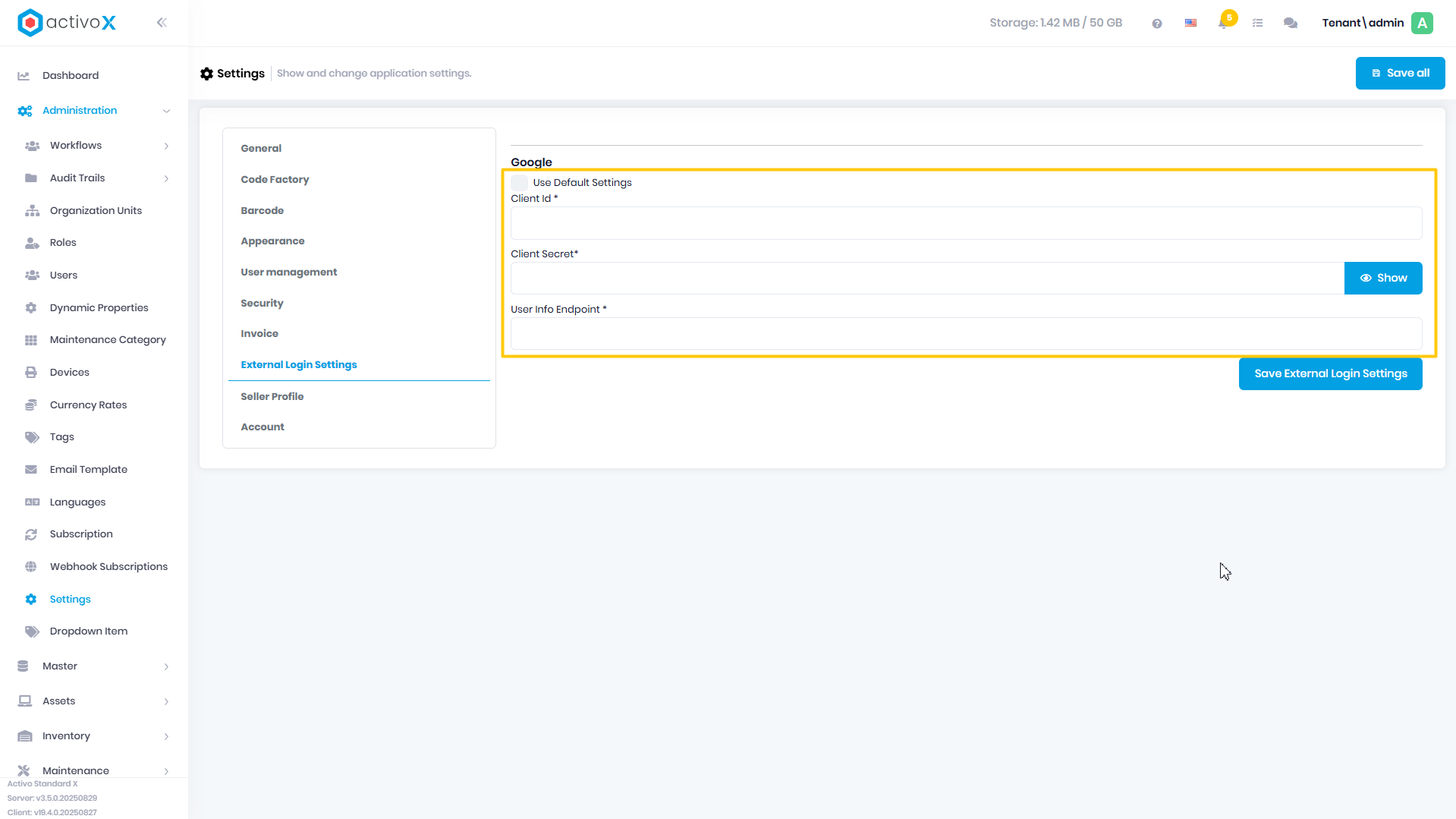Image resolution: width=1456 pixels, height=819 pixels.
Task: Change language via US flag icon
Action: (x=1190, y=23)
